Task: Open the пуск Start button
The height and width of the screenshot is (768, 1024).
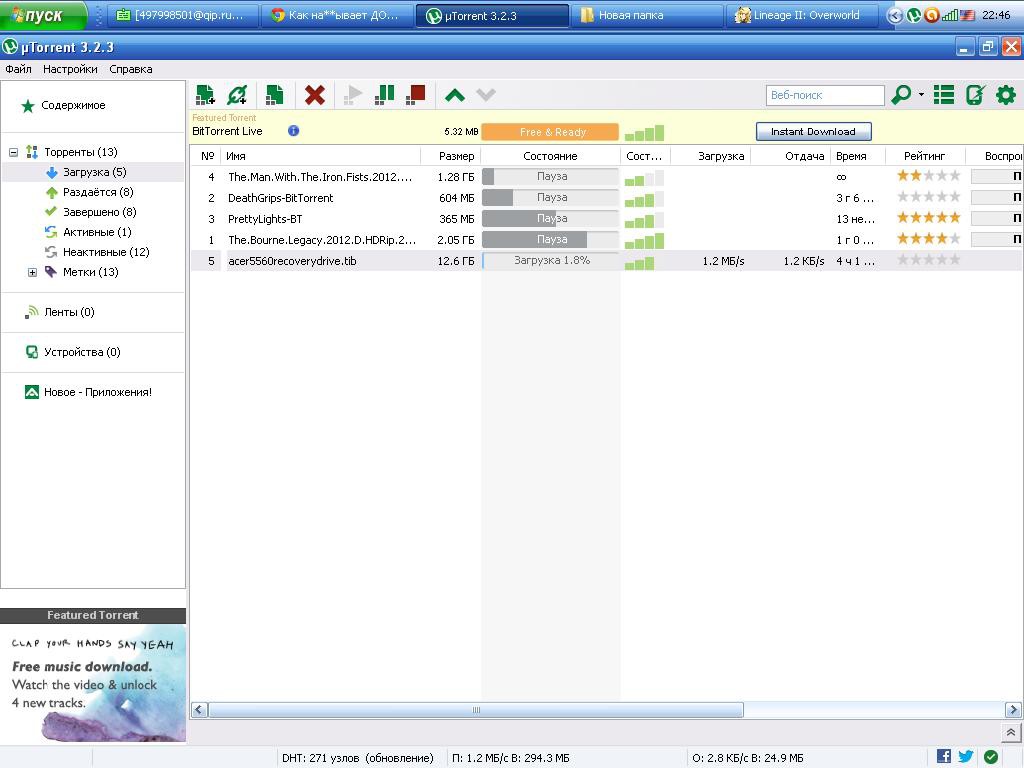Action: click(43, 15)
